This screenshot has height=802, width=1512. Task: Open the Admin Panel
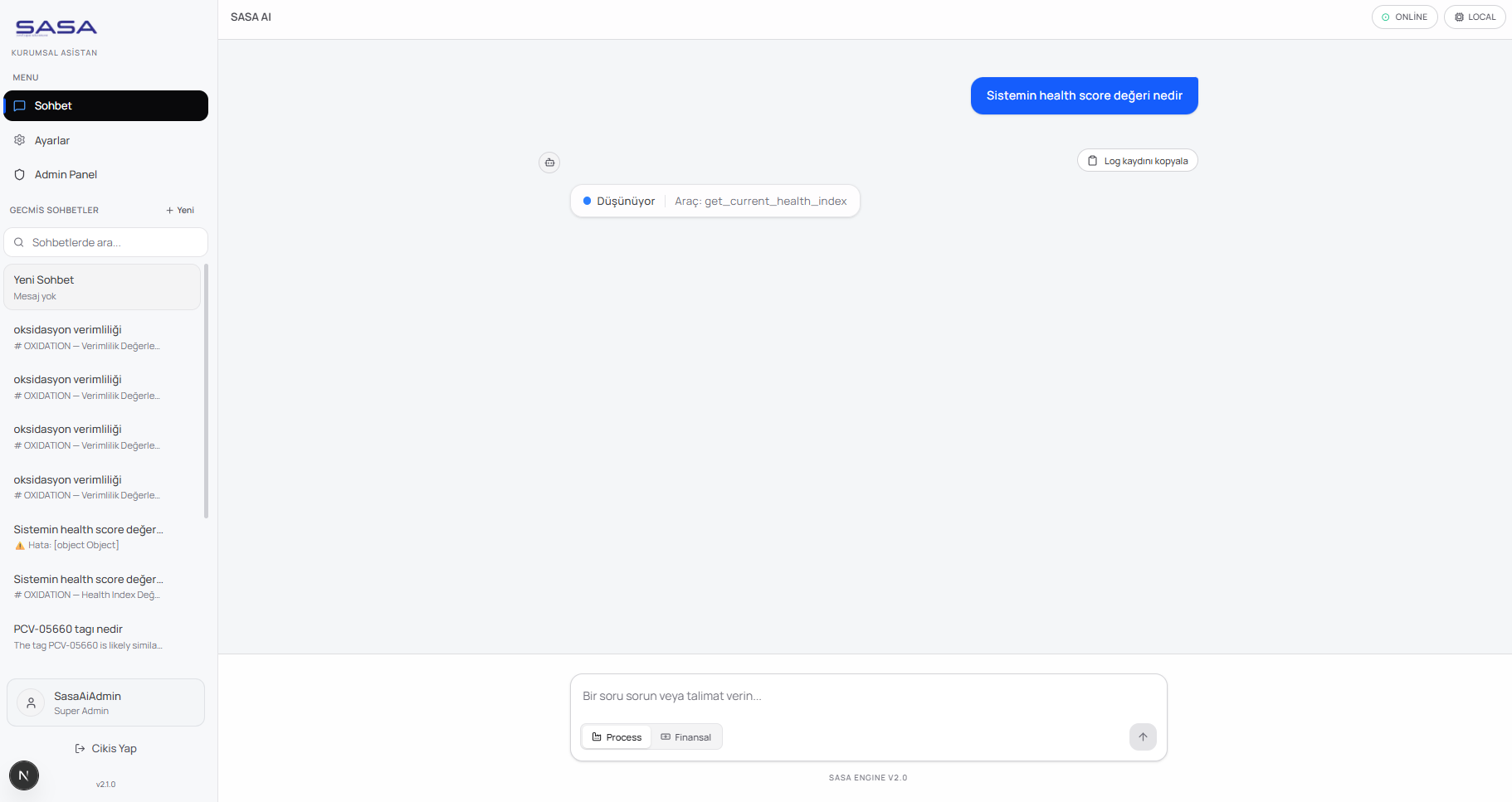coord(106,174)
